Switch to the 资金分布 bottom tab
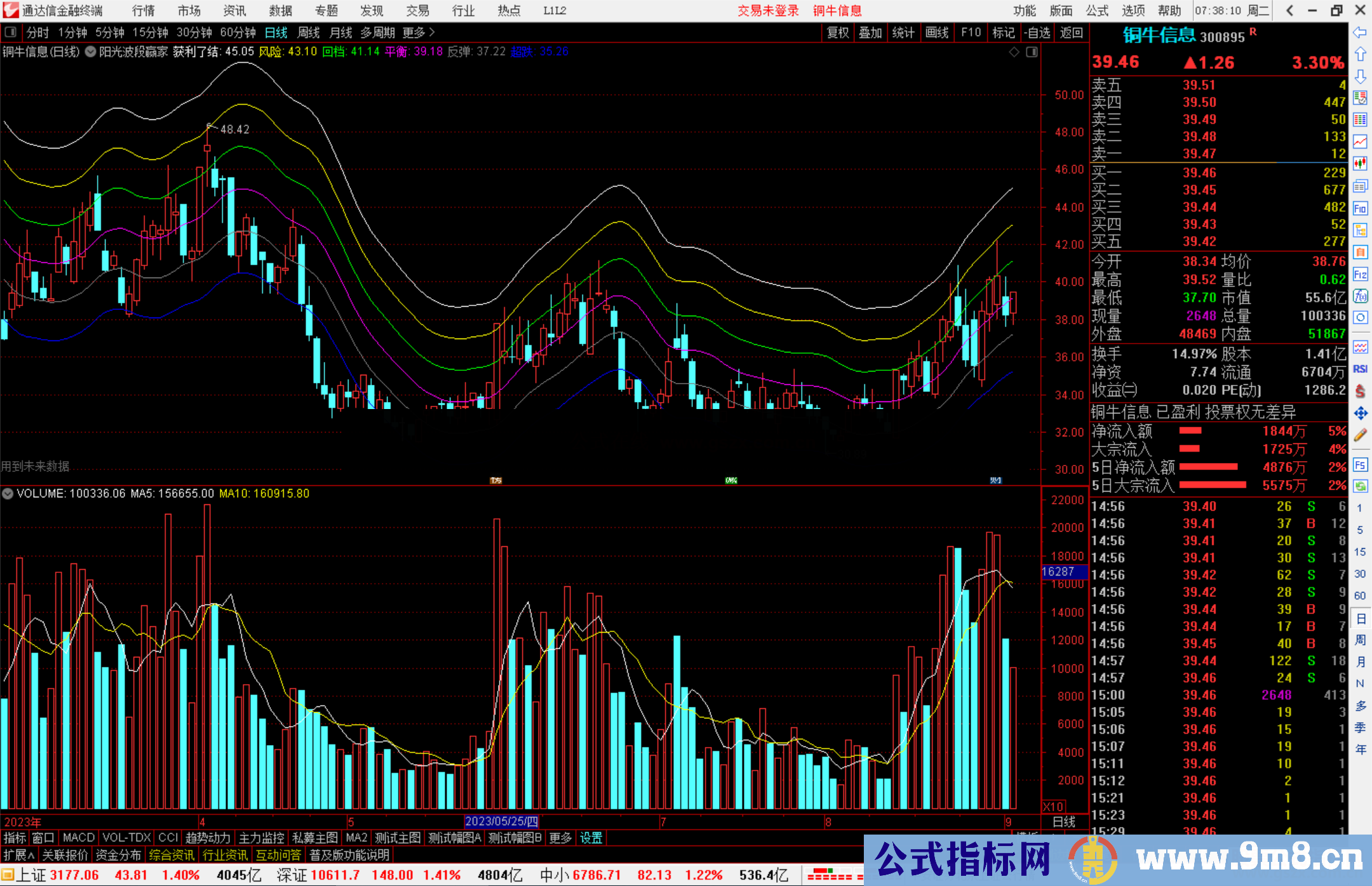This screenshot has height=886, width=1372. [118, 855]
